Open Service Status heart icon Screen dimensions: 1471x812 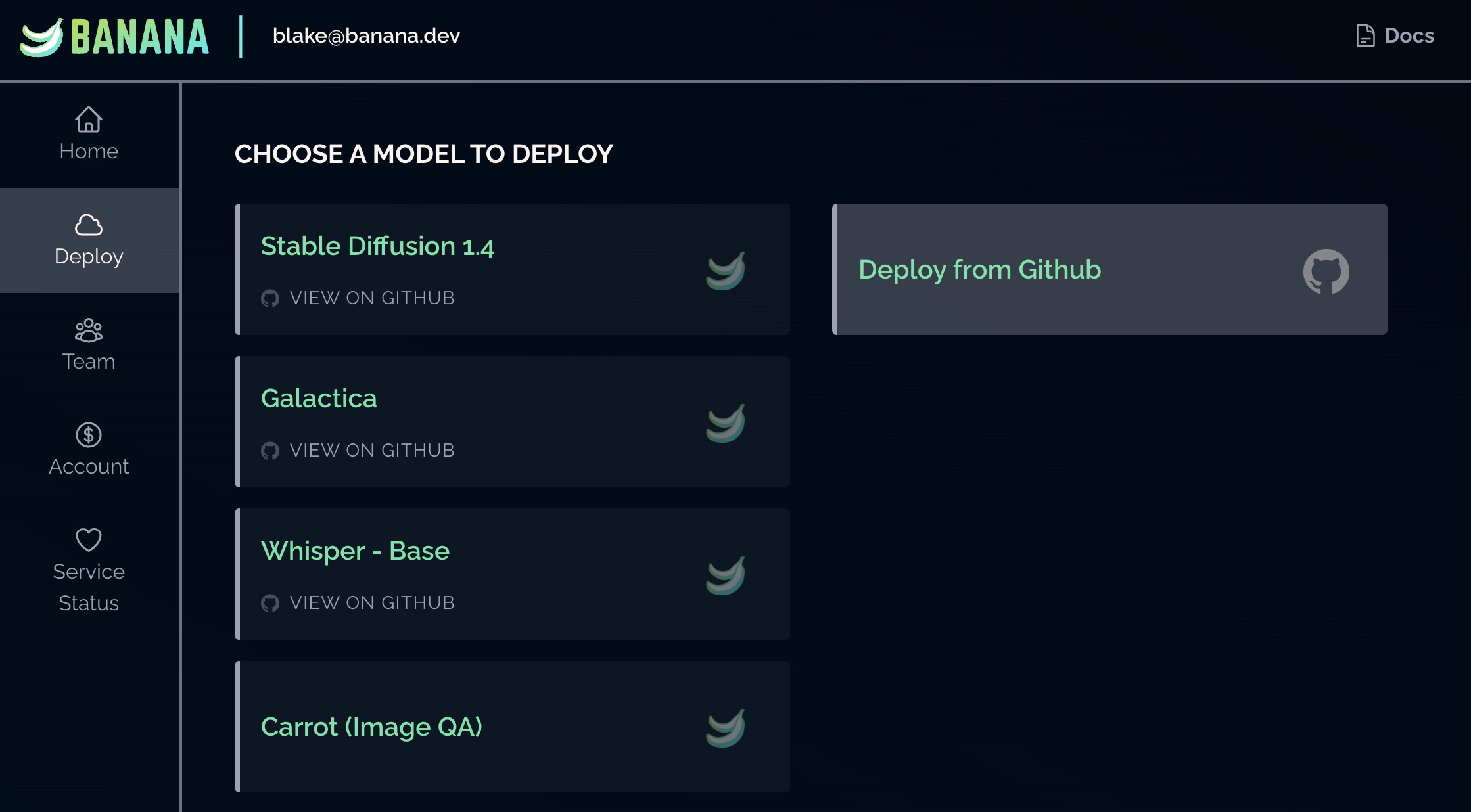(x=89, y=540)
